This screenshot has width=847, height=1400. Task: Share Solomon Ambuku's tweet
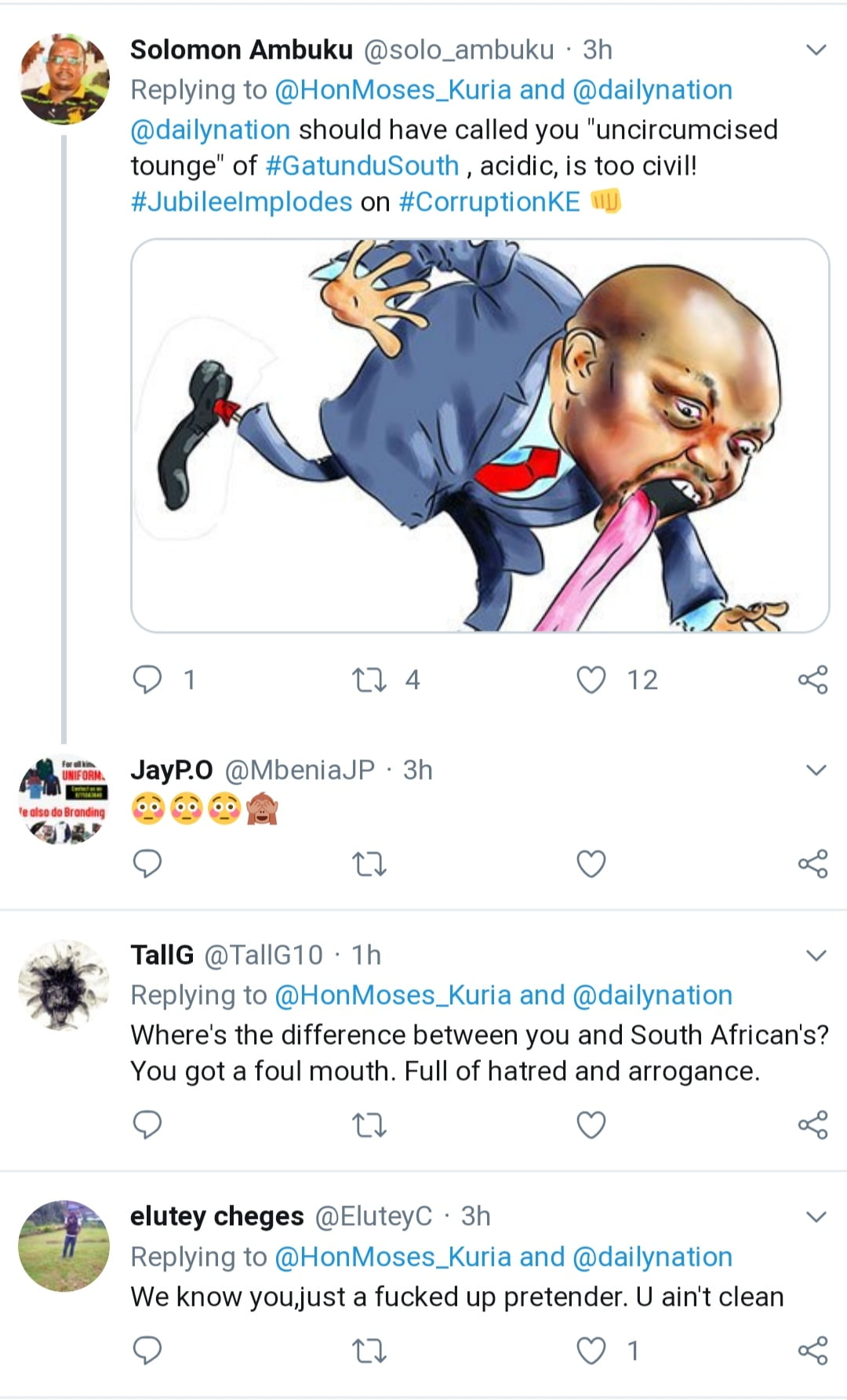click(812, 680)
